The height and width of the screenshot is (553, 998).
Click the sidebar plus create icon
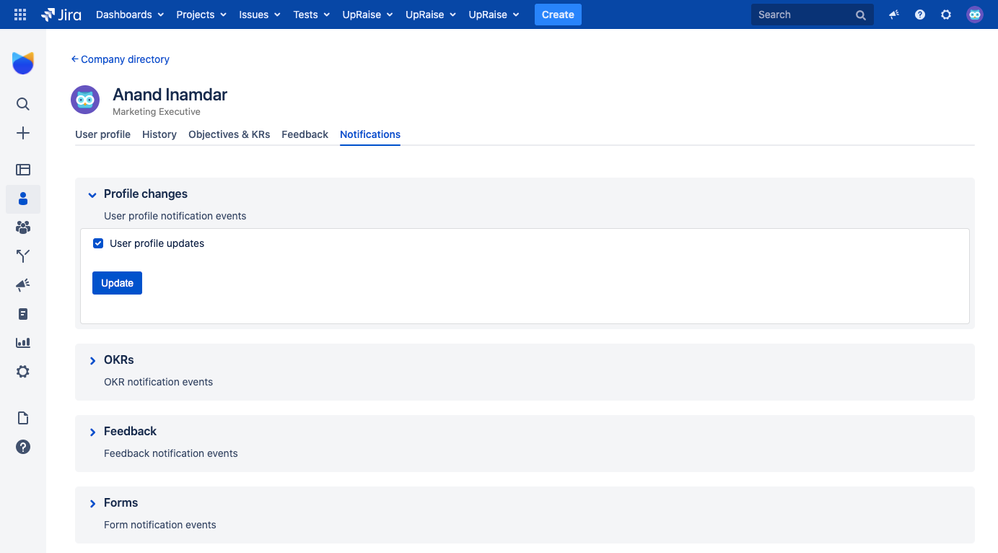pyautogui.click(x=23, y=132)
